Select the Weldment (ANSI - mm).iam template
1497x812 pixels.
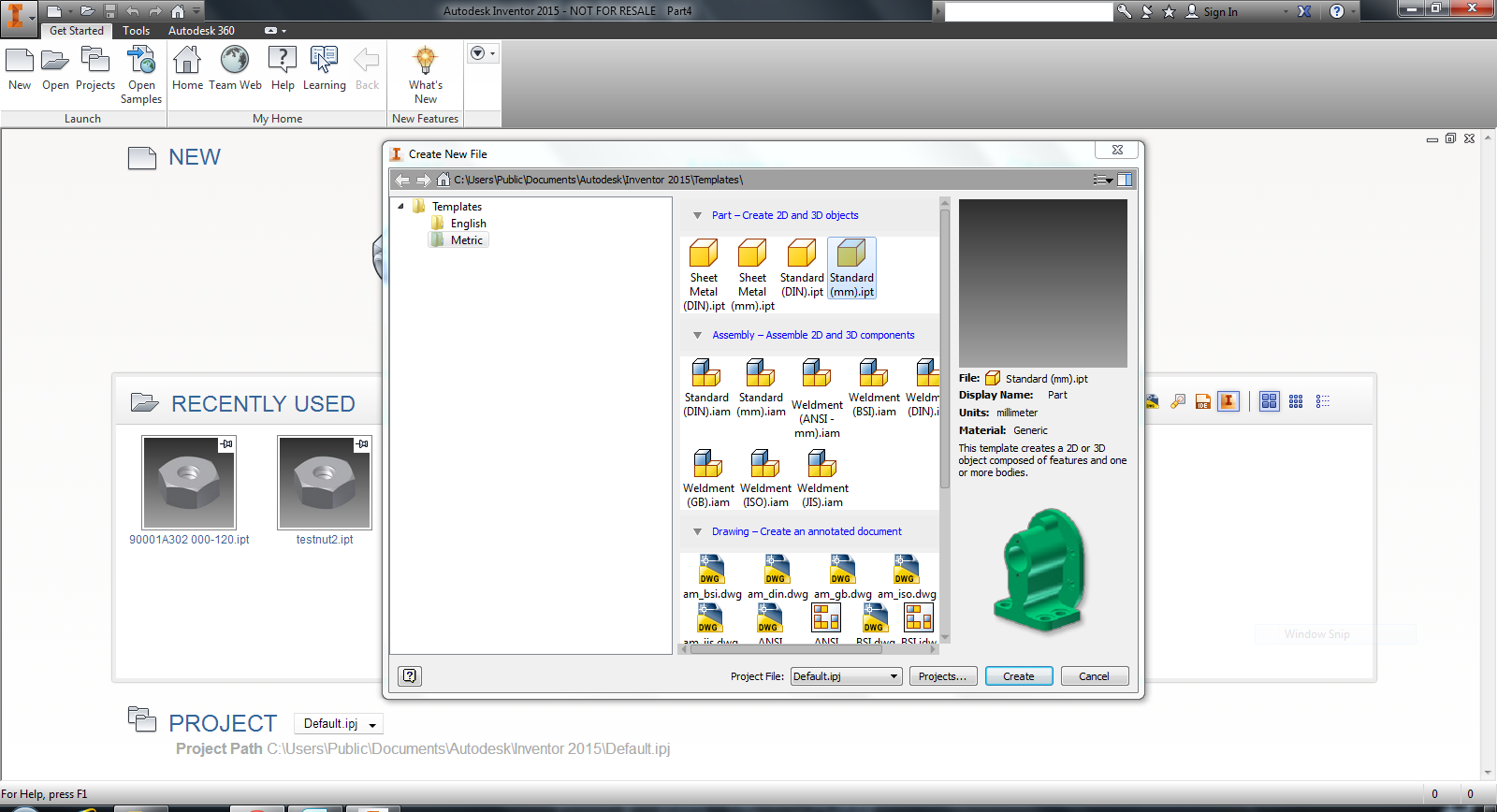click(817, 399)
